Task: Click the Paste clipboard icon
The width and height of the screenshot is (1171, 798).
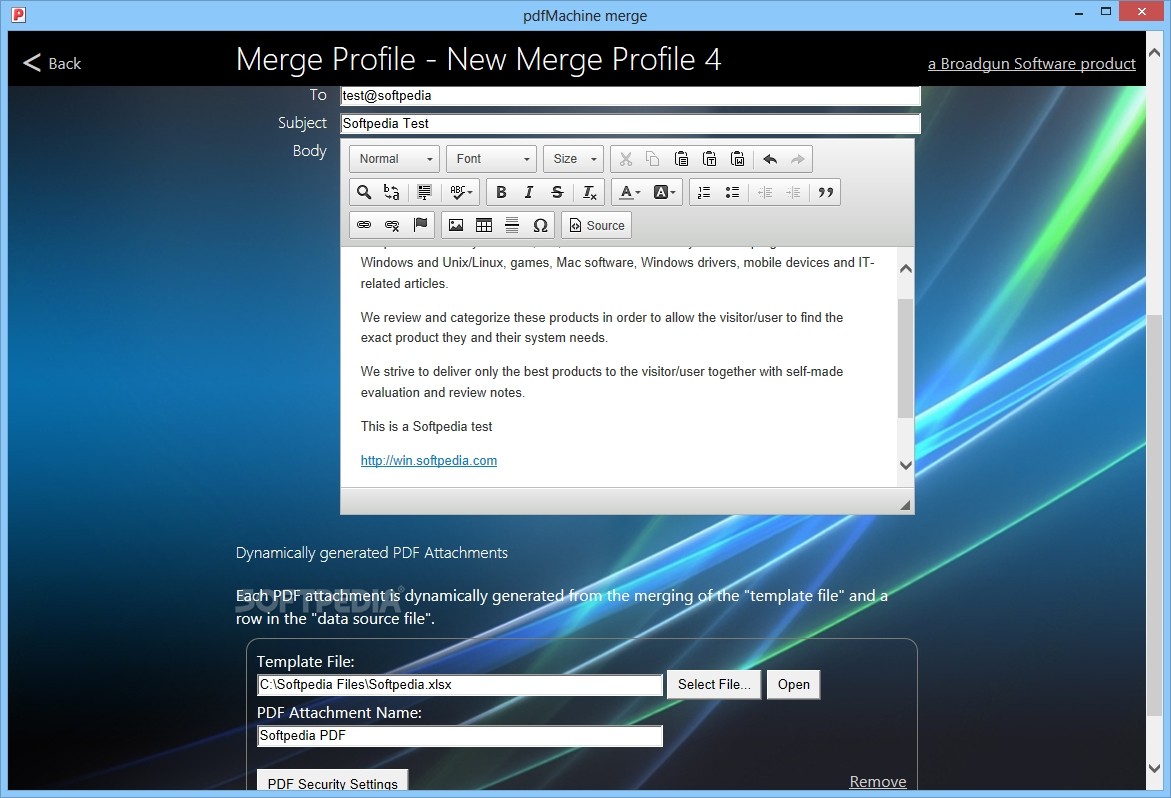Action: [681, 159]
